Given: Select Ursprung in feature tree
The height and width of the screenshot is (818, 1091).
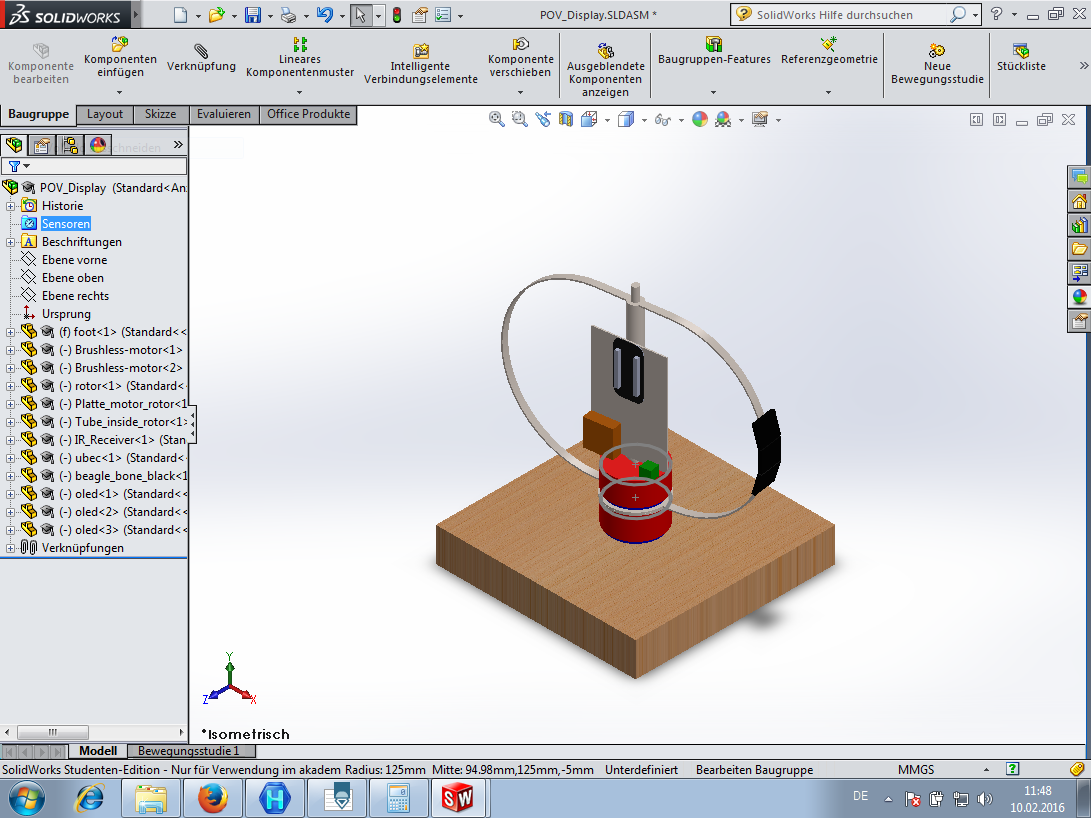Looking at the screenshot, I should 66,314.
